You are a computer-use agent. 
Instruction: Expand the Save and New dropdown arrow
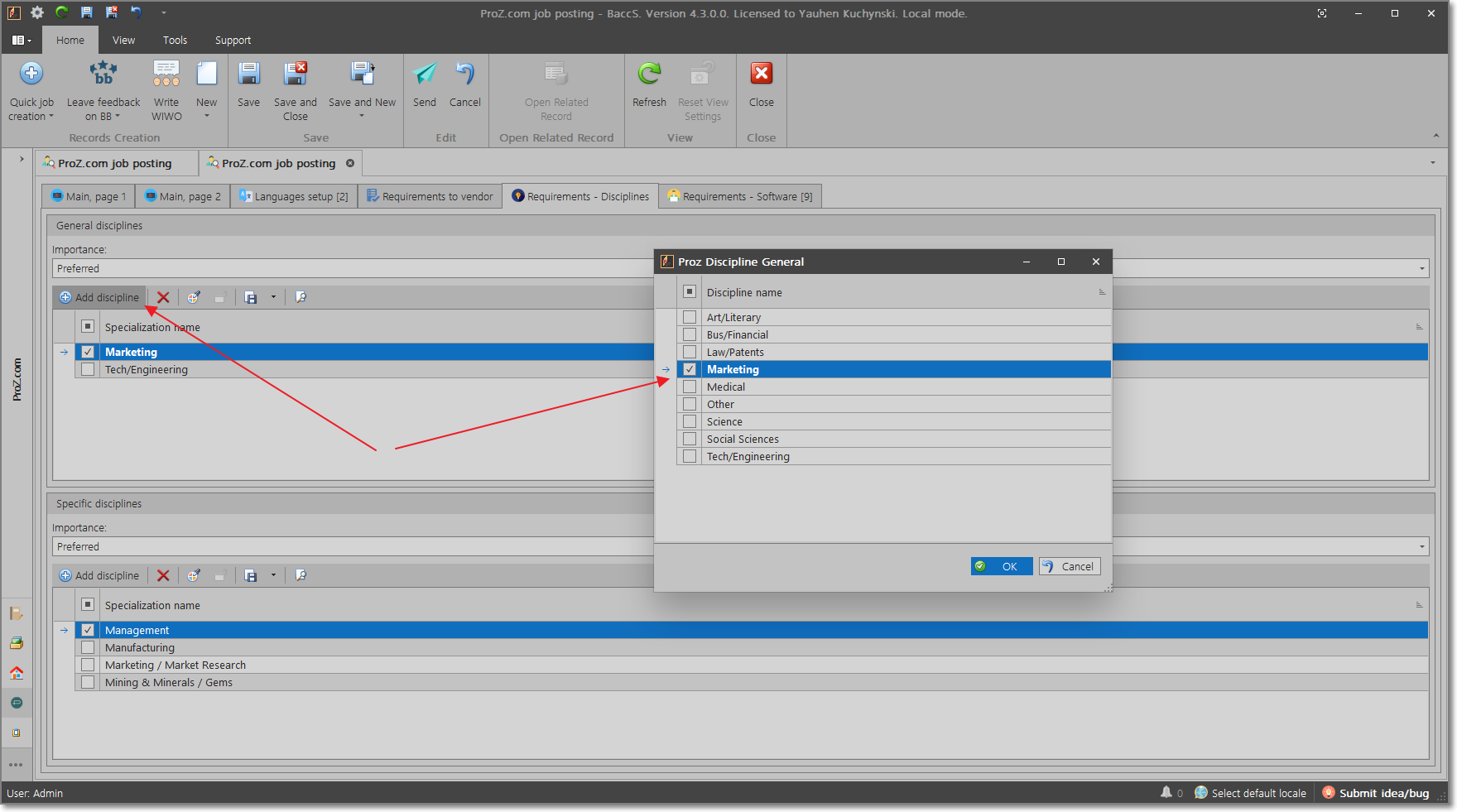[362, 116]
